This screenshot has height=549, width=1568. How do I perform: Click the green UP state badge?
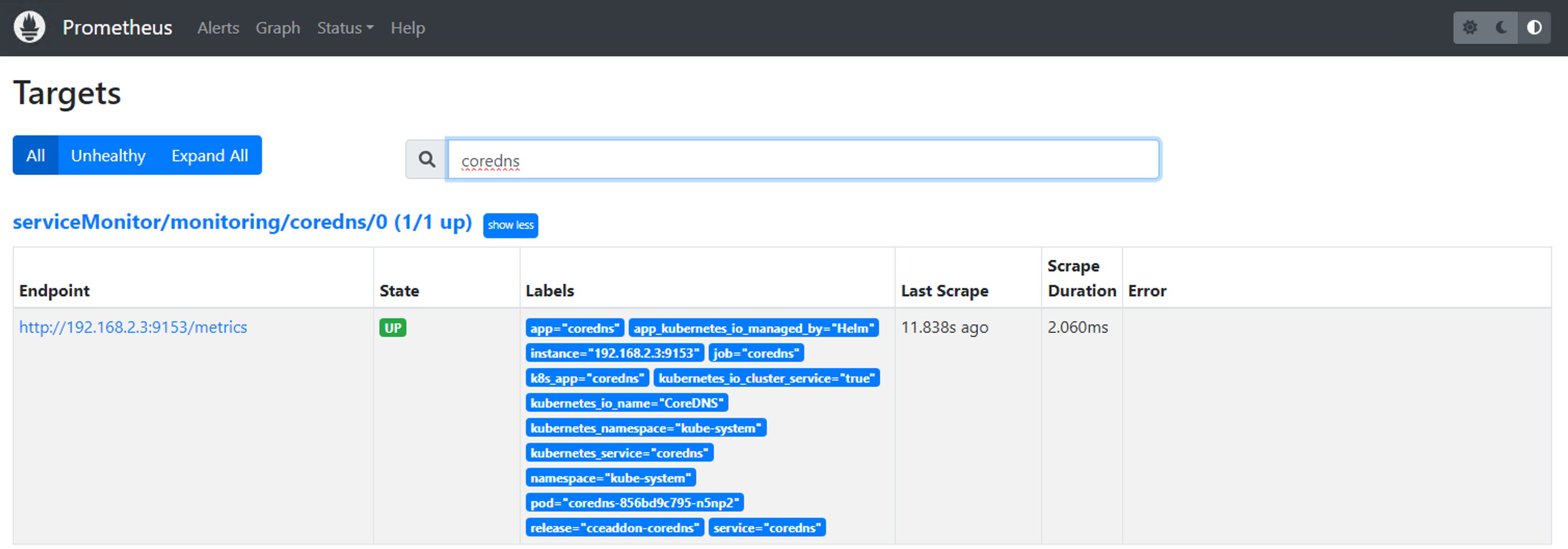tap(393, 328)
